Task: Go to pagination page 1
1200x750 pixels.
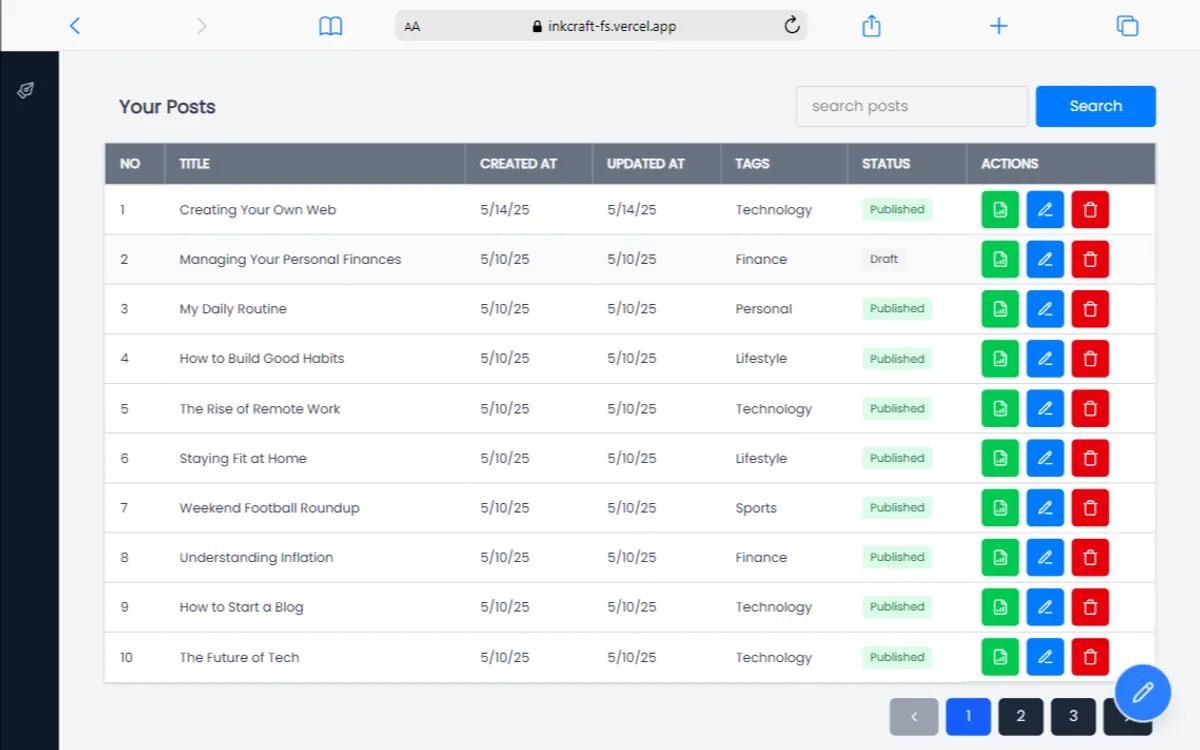Action: click(968, 716)
